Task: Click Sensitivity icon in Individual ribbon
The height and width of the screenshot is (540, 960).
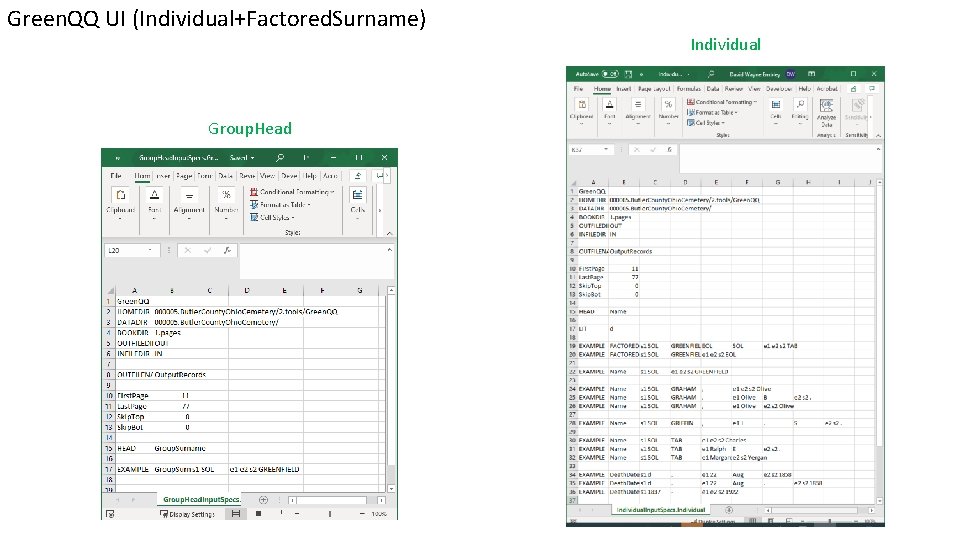Action: coord(857,105)
